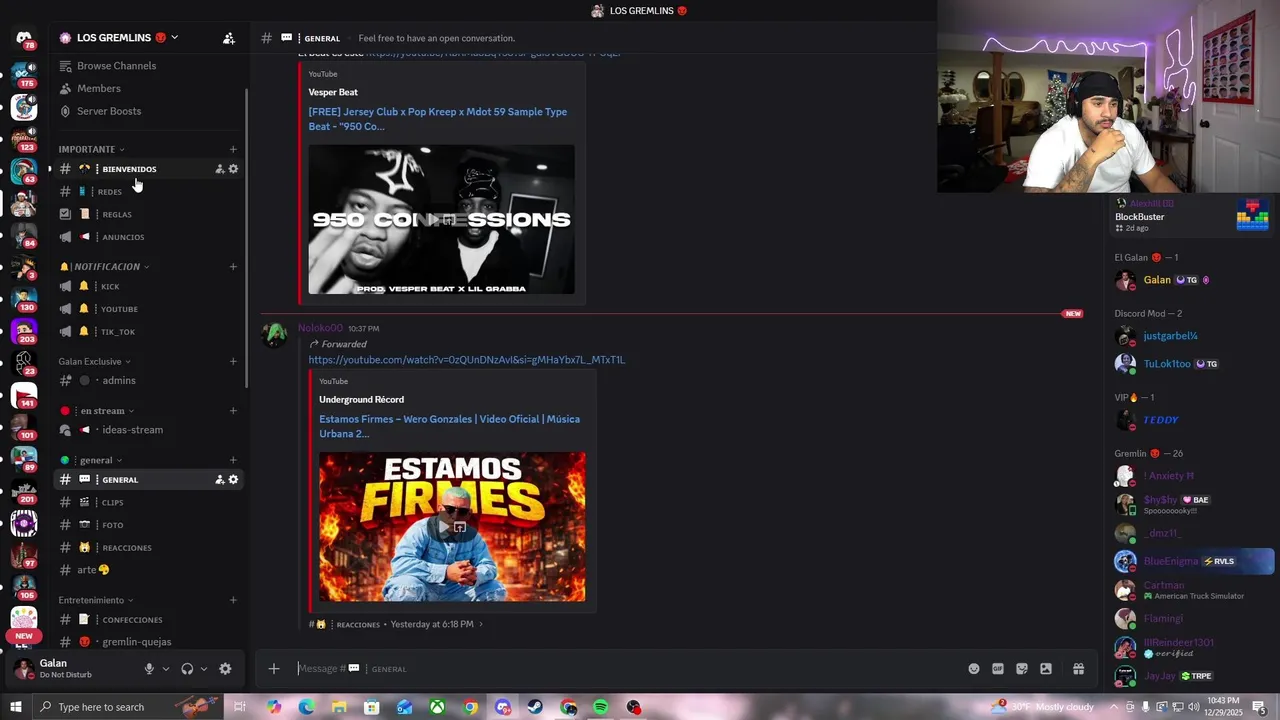
Task: Open Spotify from the taskbar
Action: click(601, 707)
